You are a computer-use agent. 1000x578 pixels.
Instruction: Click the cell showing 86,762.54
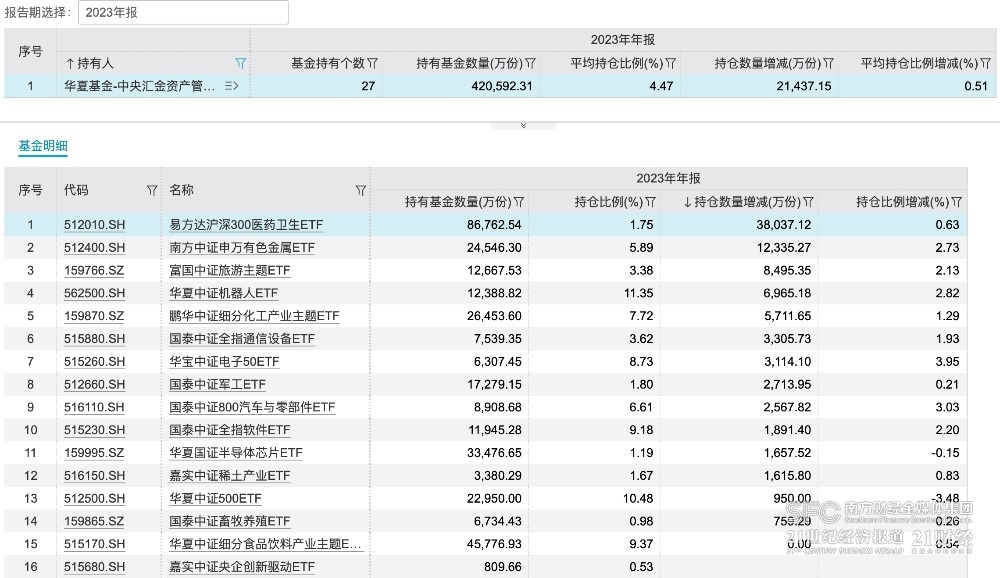point(494,225)
